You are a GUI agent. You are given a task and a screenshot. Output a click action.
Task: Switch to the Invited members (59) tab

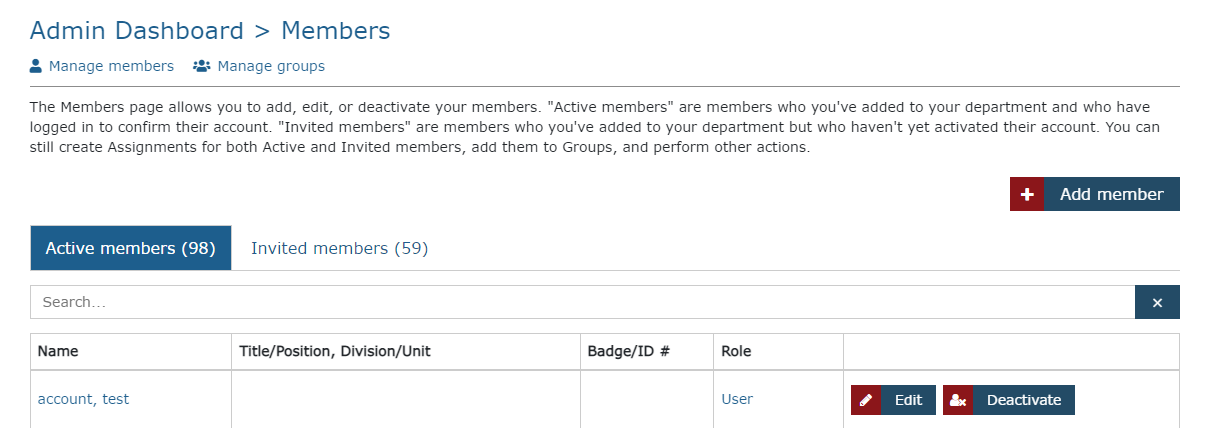coord(340,248)
